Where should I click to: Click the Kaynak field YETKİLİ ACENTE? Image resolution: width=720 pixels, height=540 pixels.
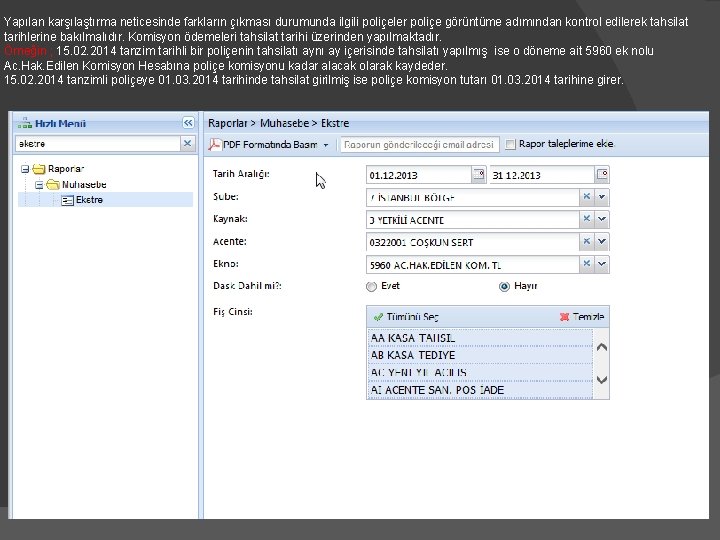click(x=473, y=220)
